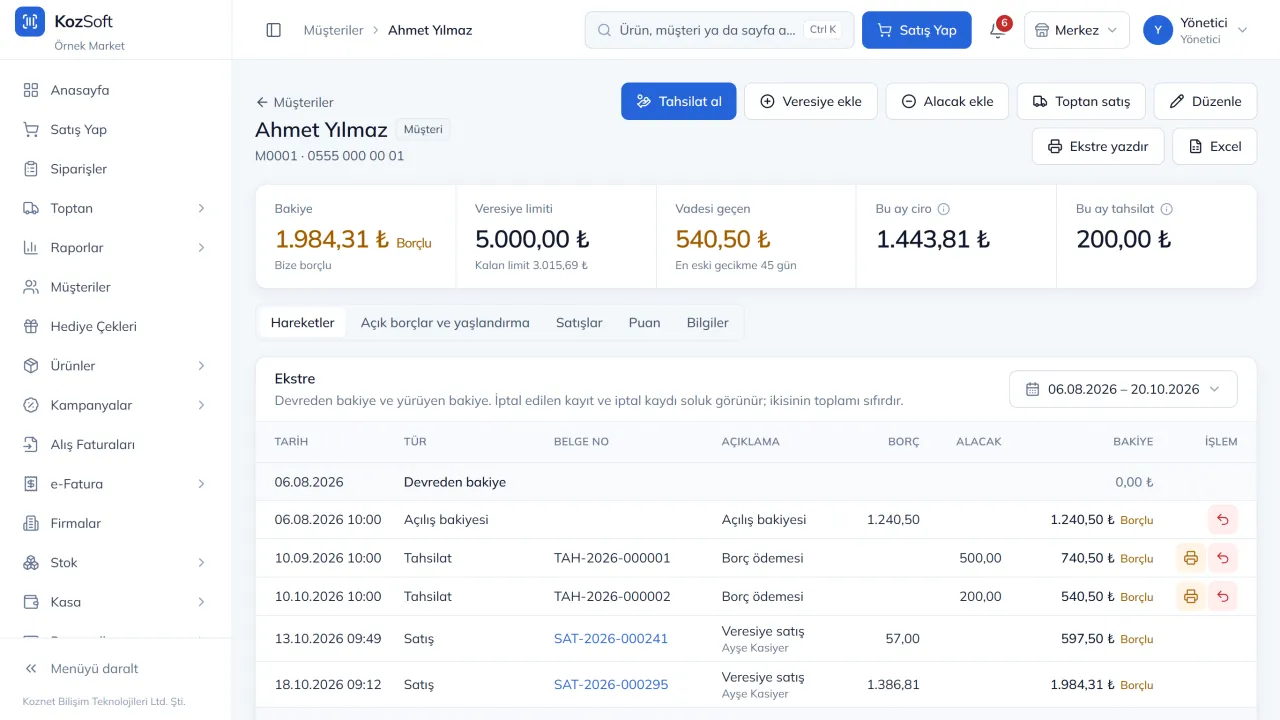1280x720 pixels.
Task: Export to Excel
Action: click(x=1214, y=146)
